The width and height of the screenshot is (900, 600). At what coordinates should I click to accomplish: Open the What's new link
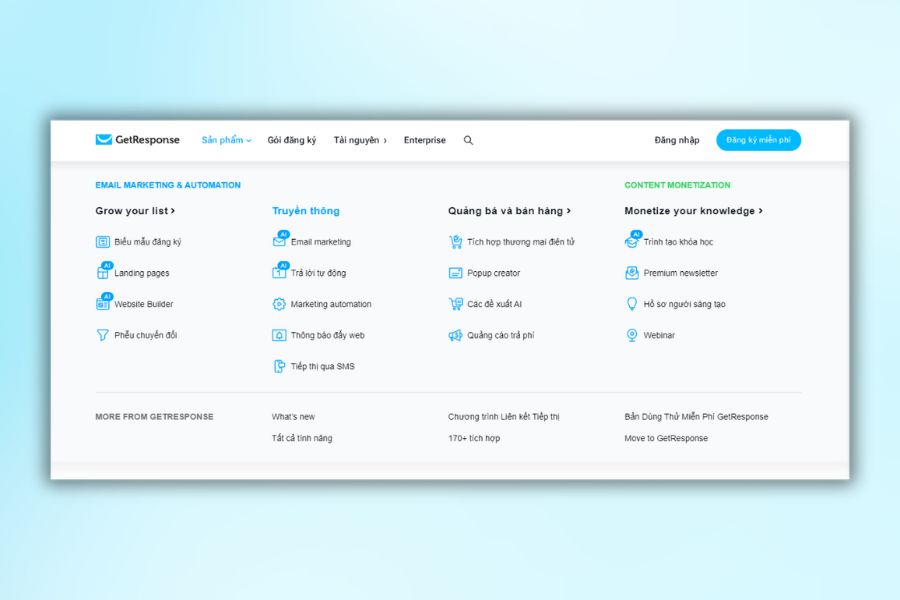click(x=293, y=417)
